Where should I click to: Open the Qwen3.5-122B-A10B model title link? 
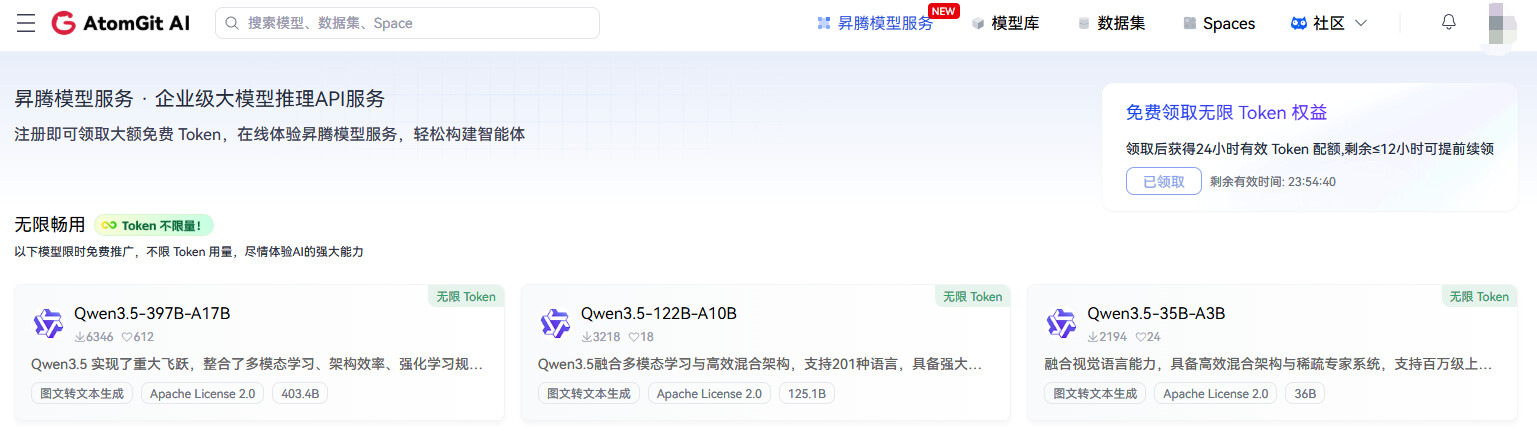click(x=658, y=314)
